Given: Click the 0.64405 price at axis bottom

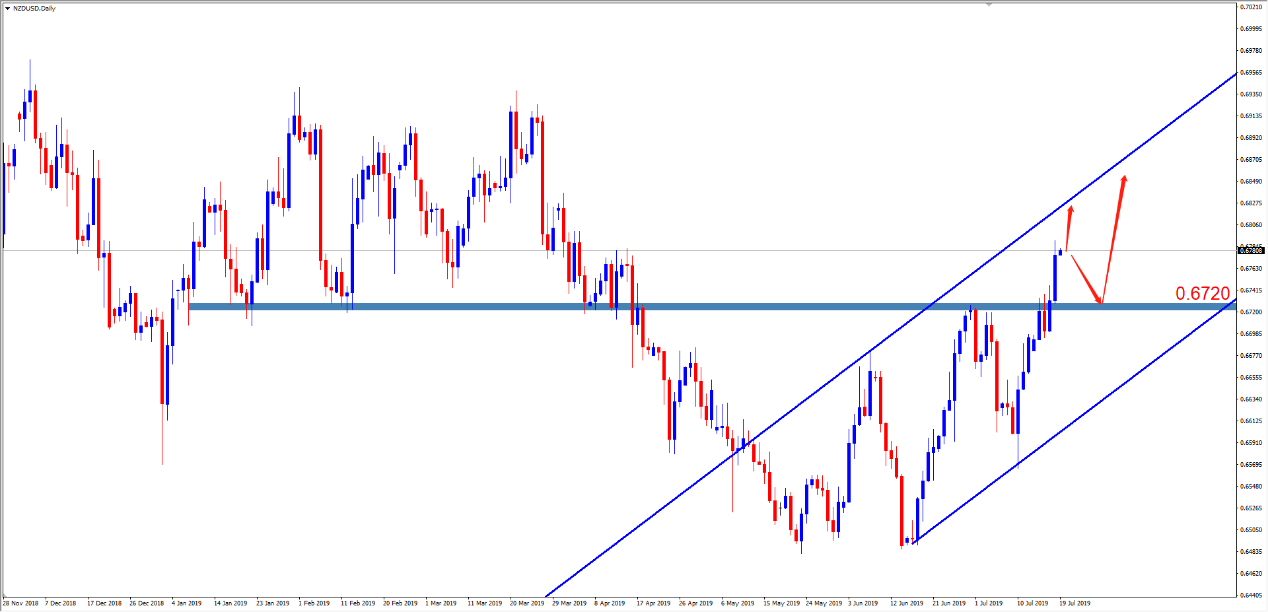Looking at the screenshot, I should click(1250, 596).
